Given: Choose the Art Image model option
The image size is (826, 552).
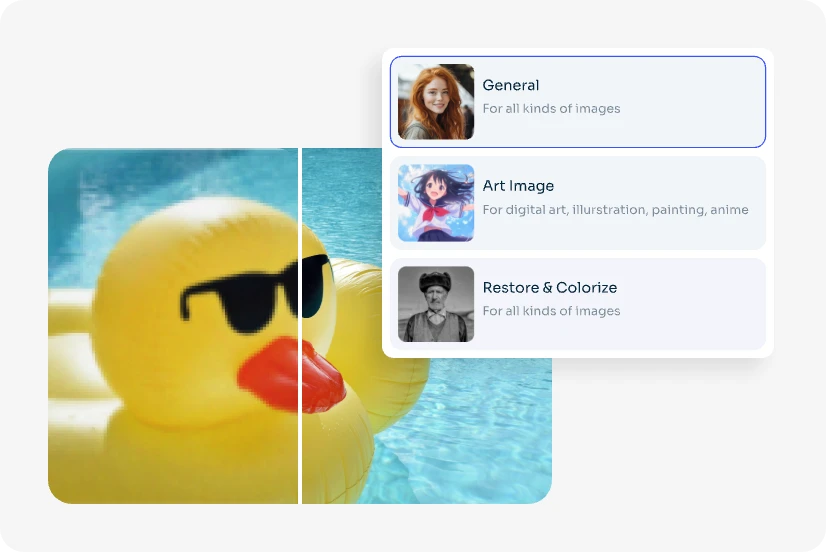Looking at the screenshot, I should pos(577,203).
